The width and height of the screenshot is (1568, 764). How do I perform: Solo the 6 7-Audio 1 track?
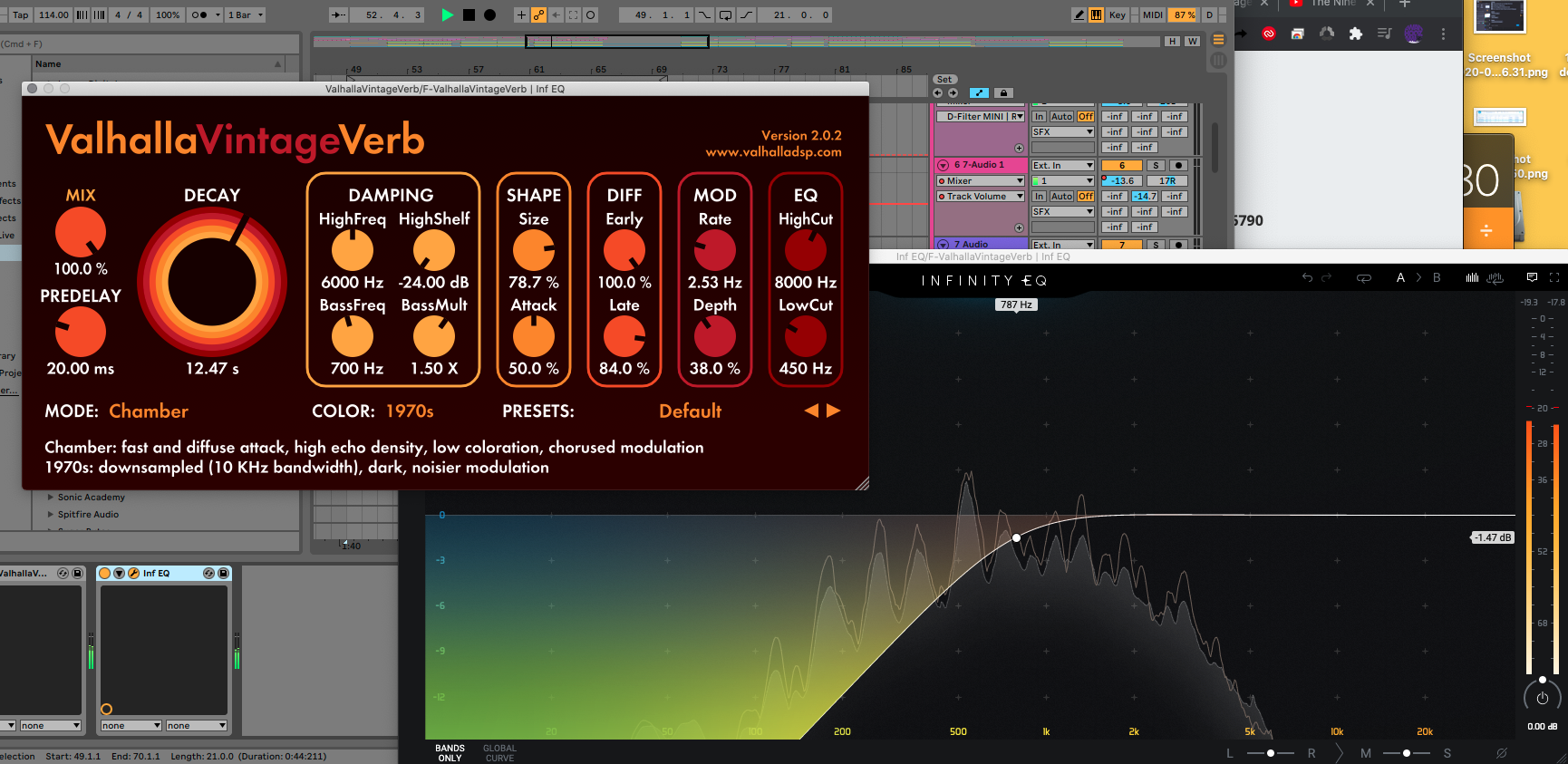[1156, 166]
